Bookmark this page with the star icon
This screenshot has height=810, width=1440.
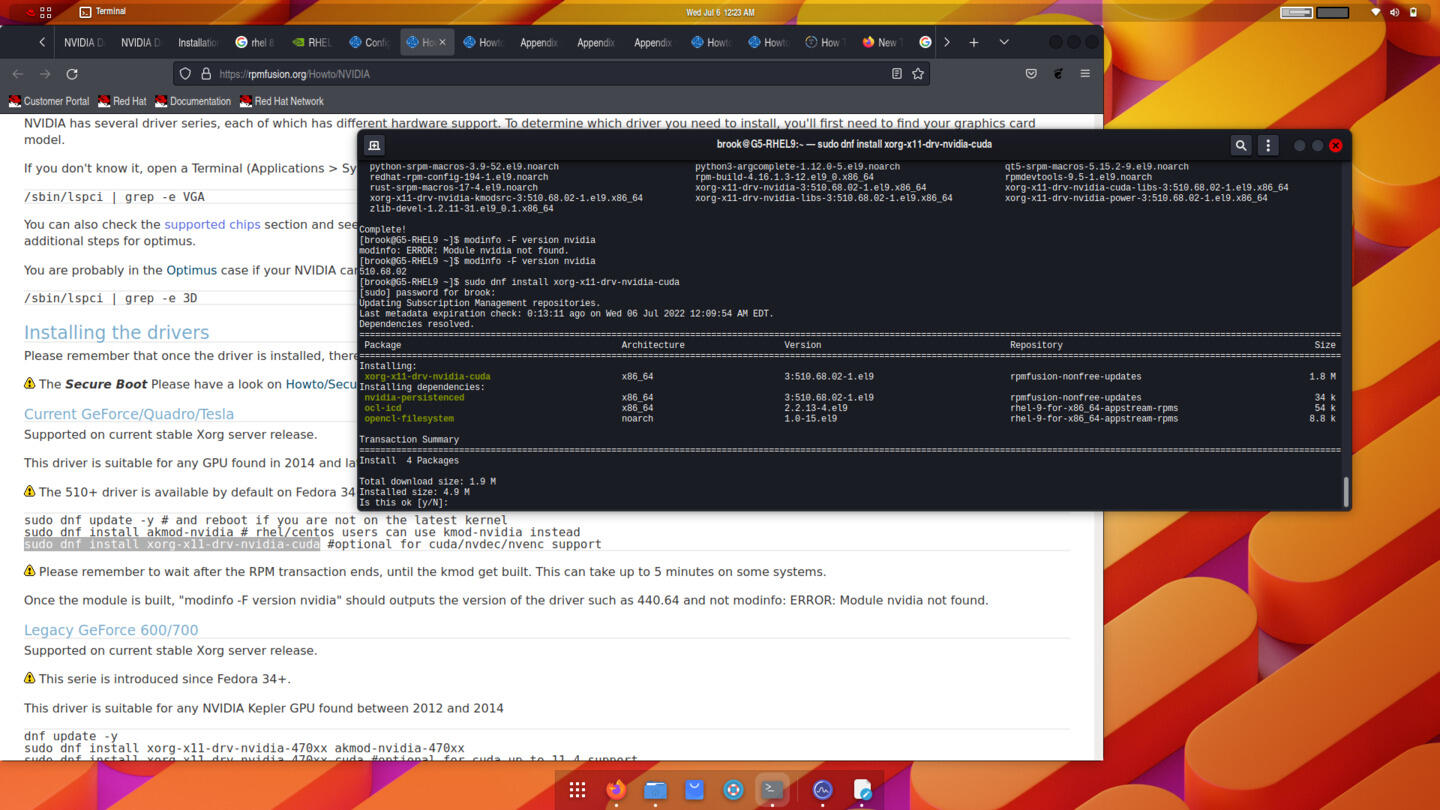[918, 74]
